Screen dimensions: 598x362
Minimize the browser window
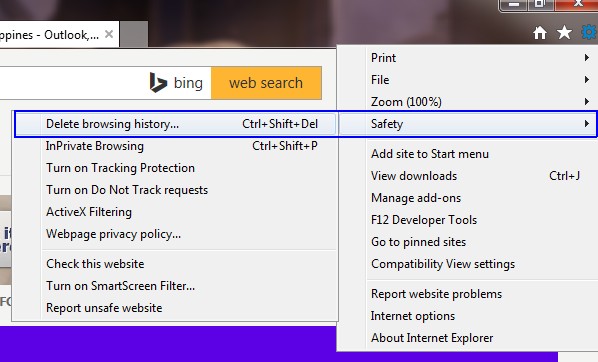[x=513, y=5]
